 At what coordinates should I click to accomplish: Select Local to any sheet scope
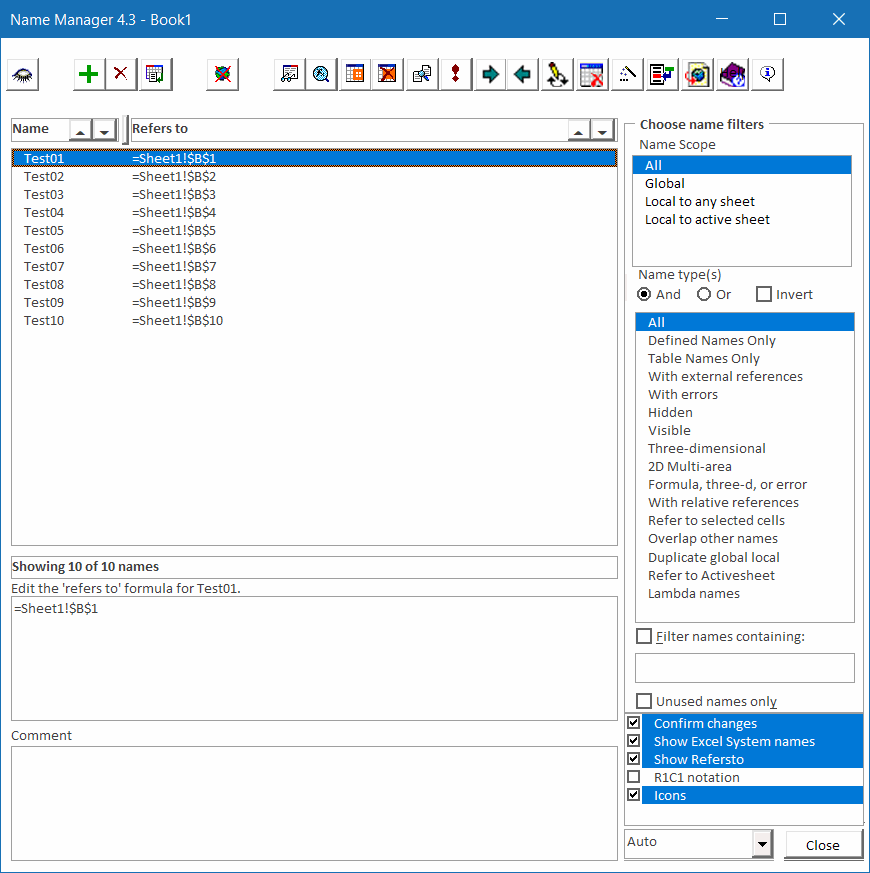coord(741,202)
